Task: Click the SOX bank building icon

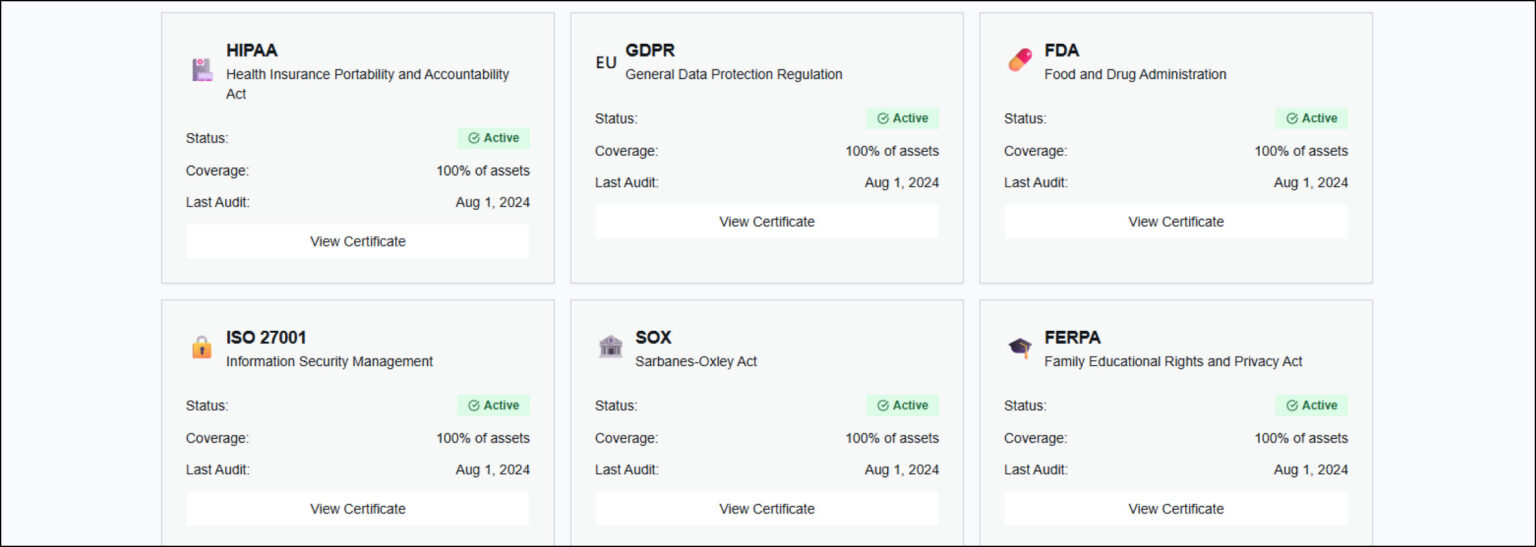Action: [610, 347]
